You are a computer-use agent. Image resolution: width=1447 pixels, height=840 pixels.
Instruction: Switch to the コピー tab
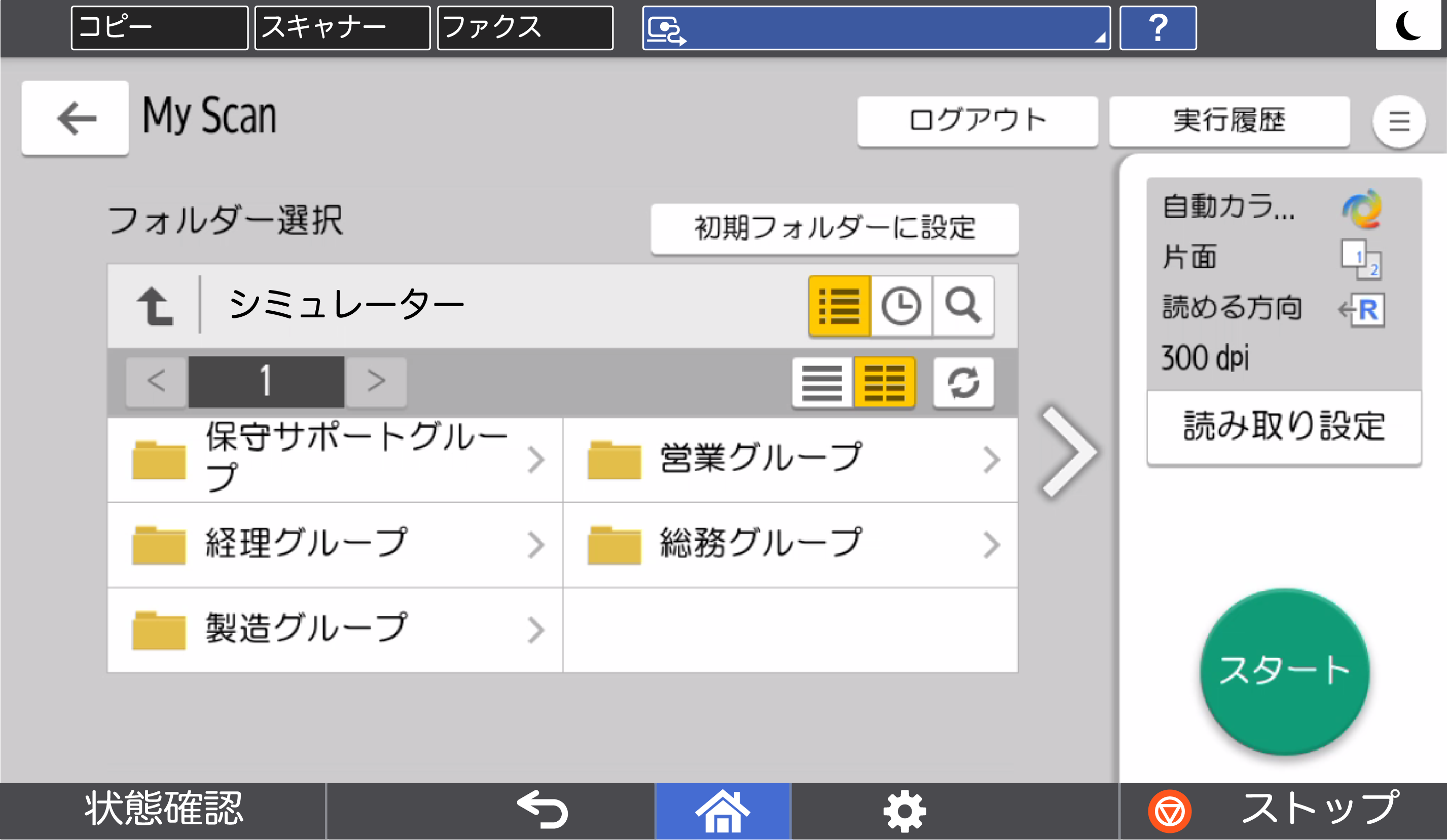159,27
